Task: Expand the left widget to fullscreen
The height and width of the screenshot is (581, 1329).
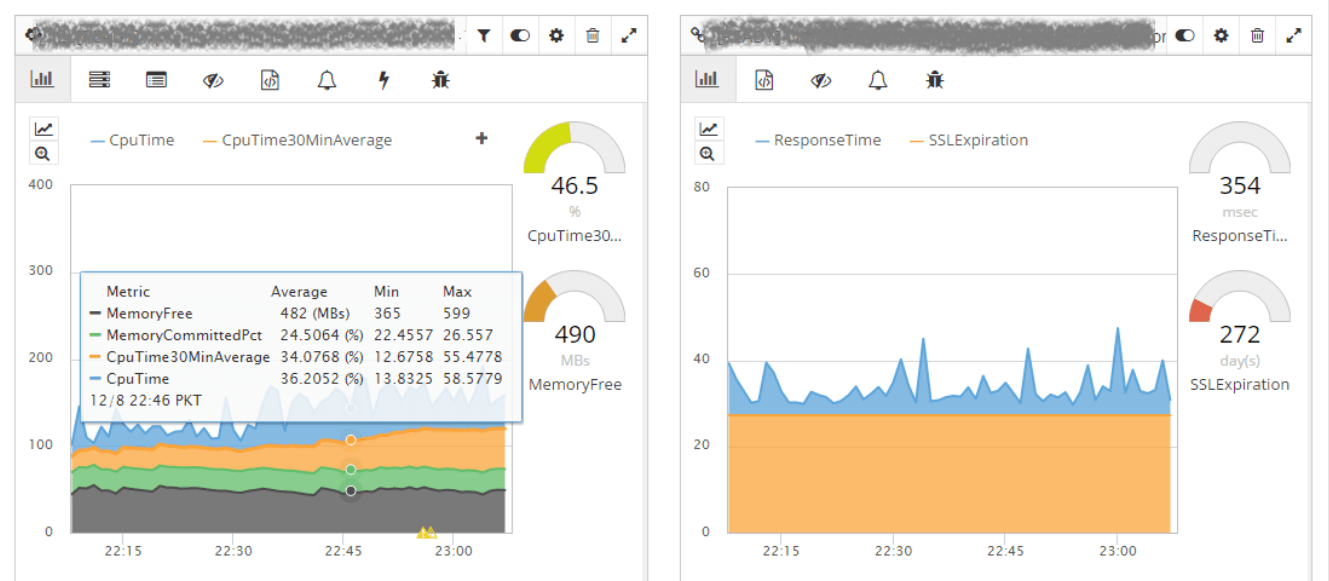Action: point(629,36)
